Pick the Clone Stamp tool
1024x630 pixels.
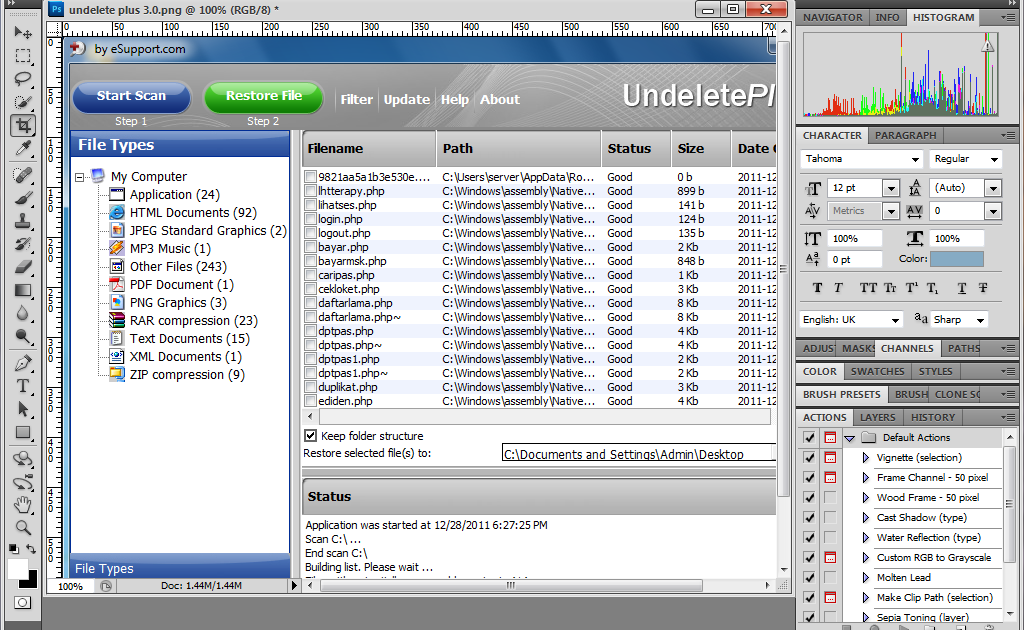coord(23,221)
